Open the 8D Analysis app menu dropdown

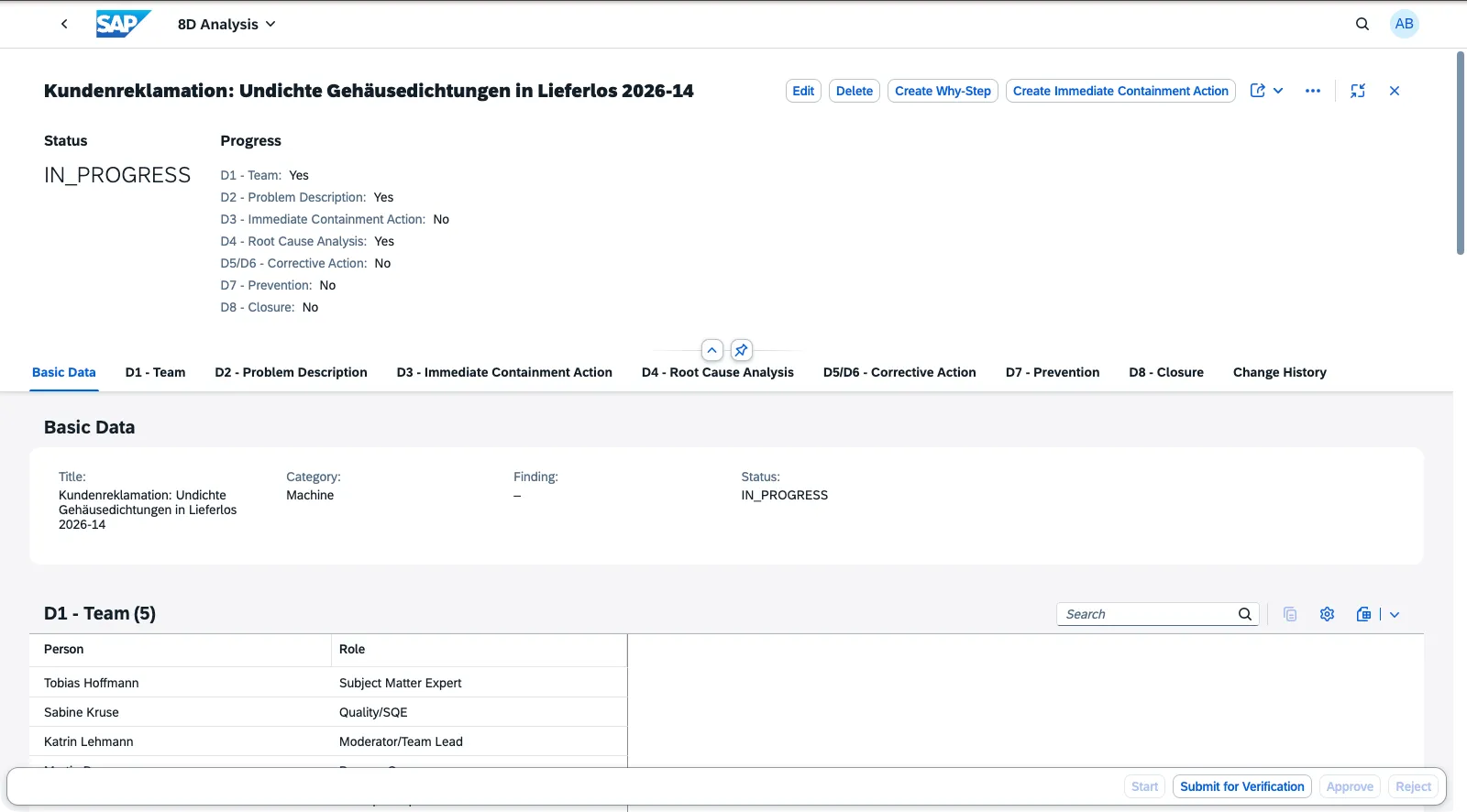click(x=226, y=24)
